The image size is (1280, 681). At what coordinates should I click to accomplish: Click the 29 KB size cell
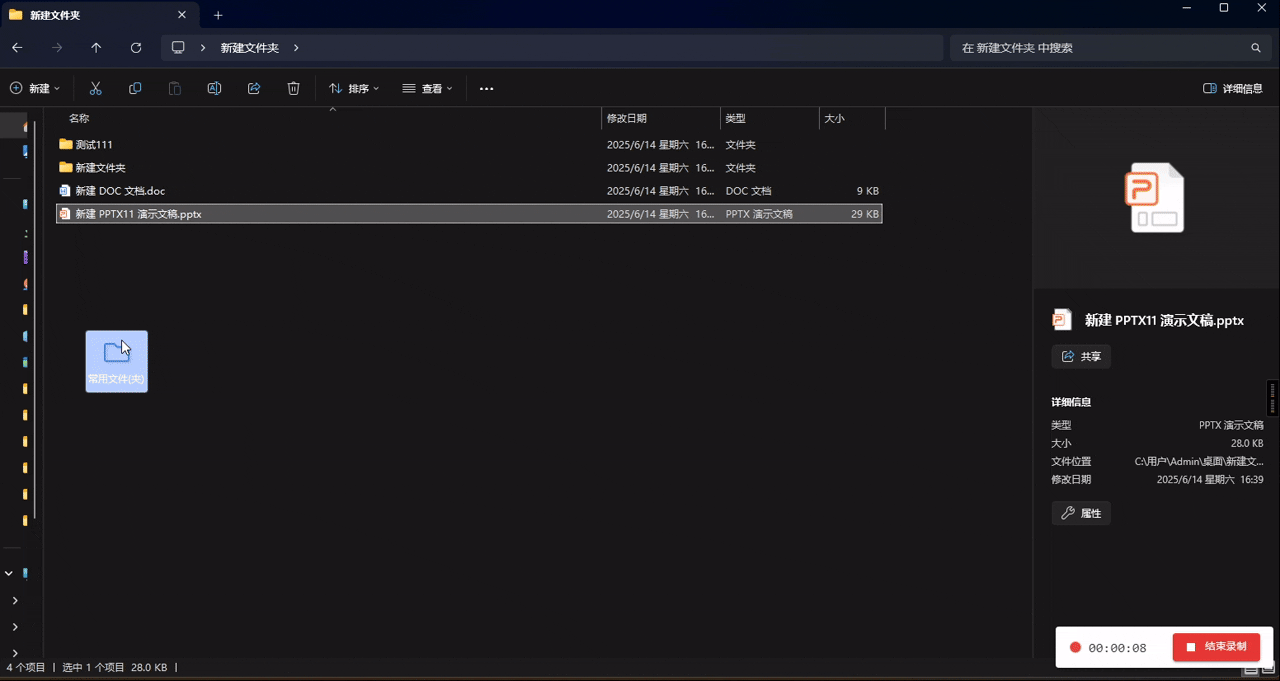(865, 214)
